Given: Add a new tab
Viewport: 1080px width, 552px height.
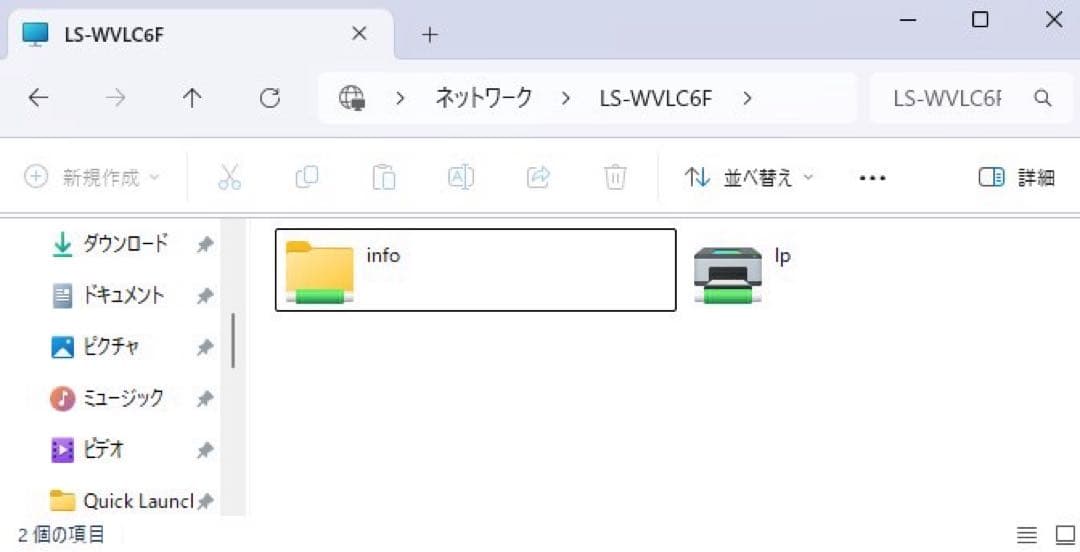Looking at the screenshot, I should 430,34.
